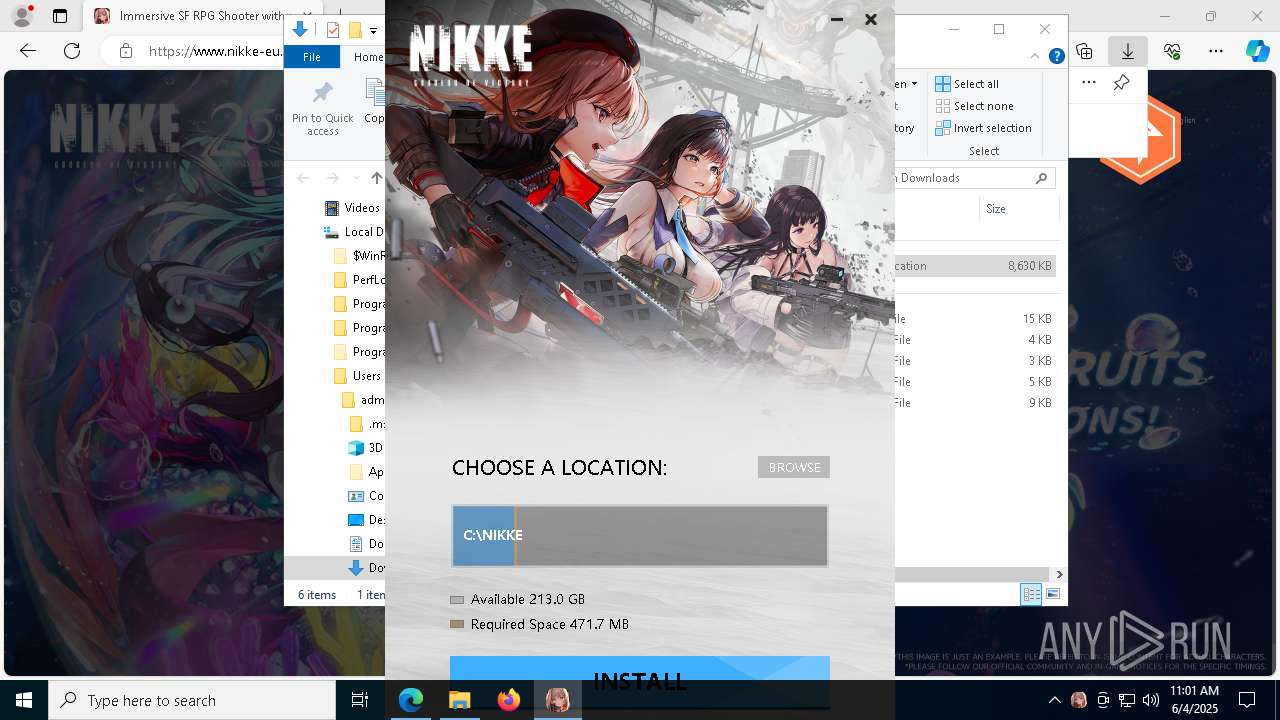The height and width of the screenshot is (720, 1280).
Task: Select Local Disk in Explorer tree
Action: click(354, 232)
